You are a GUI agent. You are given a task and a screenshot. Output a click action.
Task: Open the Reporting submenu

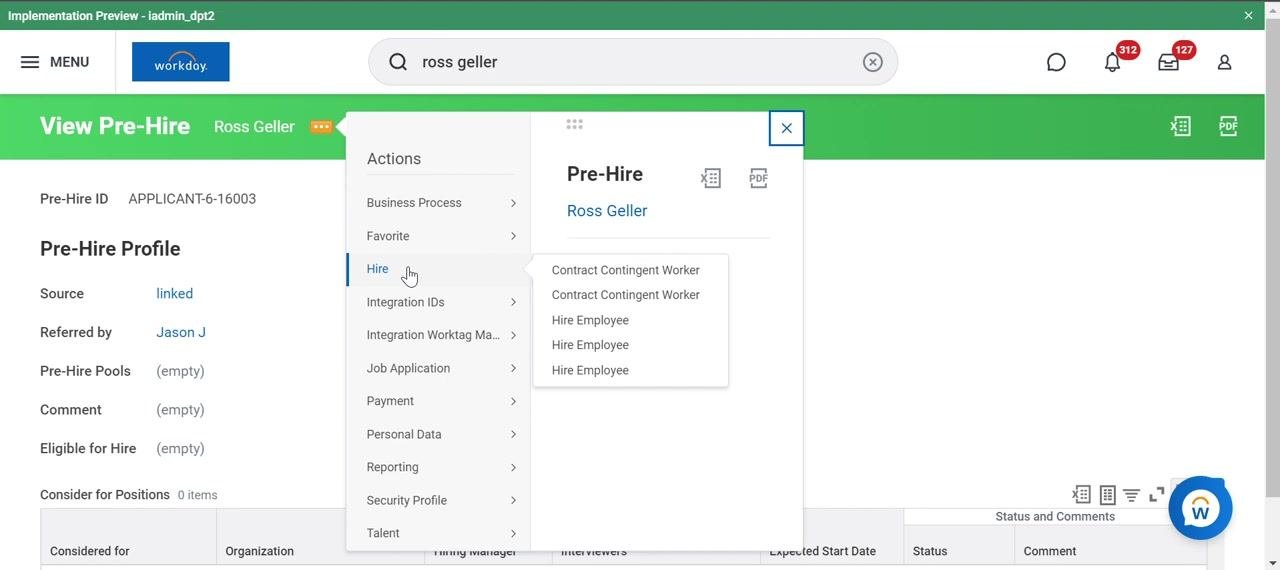(440, 467)
